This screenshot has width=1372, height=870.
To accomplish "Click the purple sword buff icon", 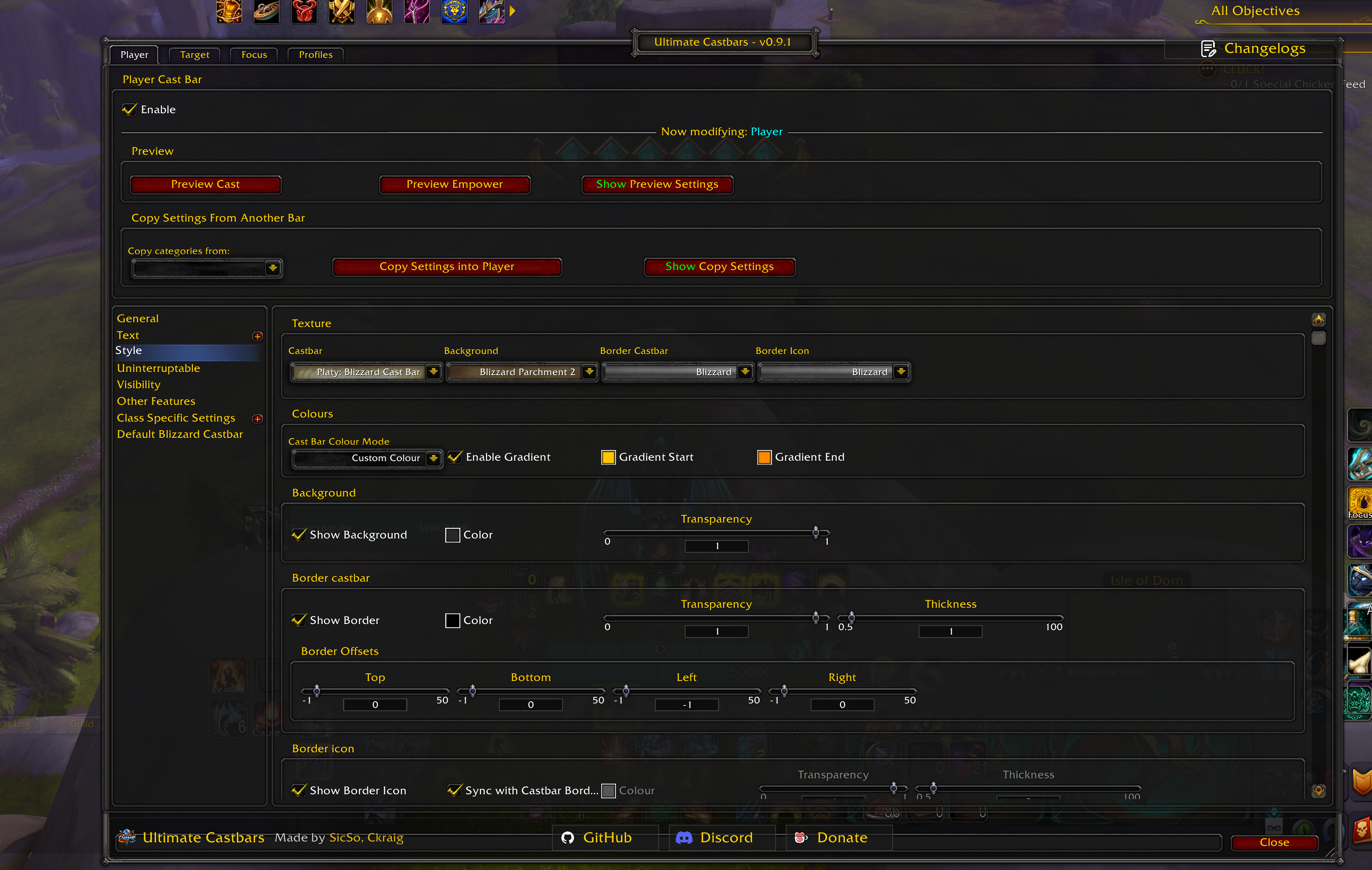I will (x=417, y=11).
